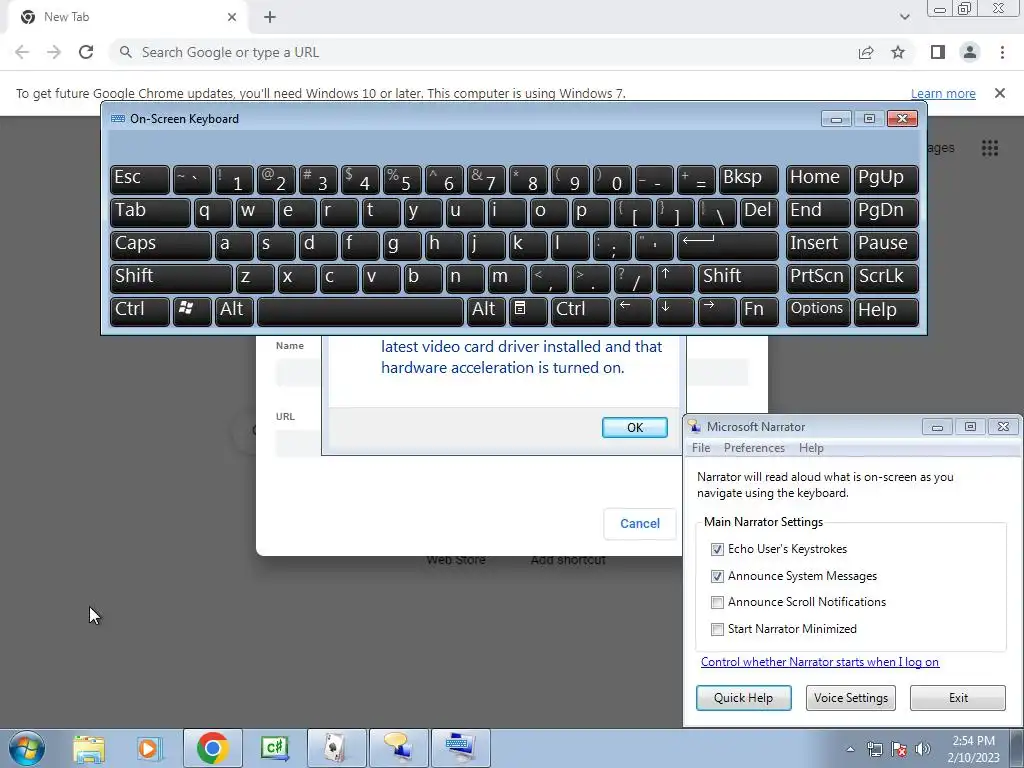The height and width of the screenshot is (768, 1024).
Task: Click the Tab key on keyboard
Action: [x=150, y=212]
